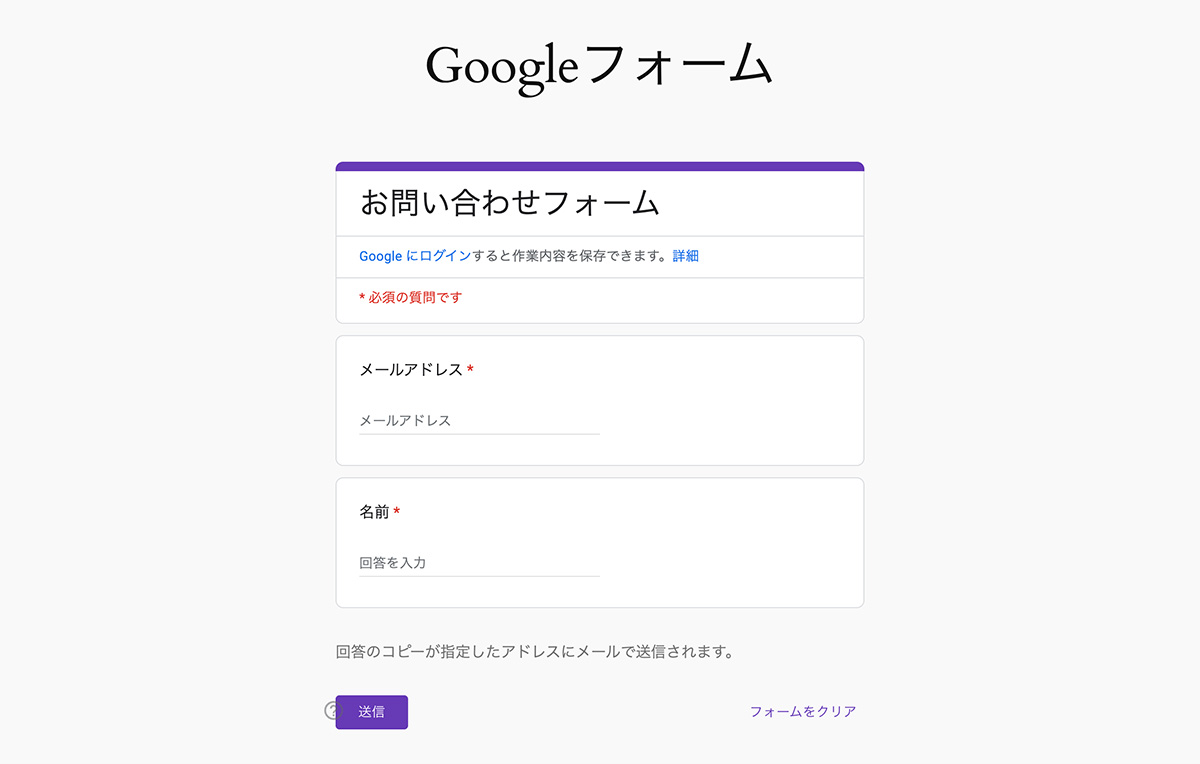Click the underline beneath the 回答を入力 field

coord(479,576)
